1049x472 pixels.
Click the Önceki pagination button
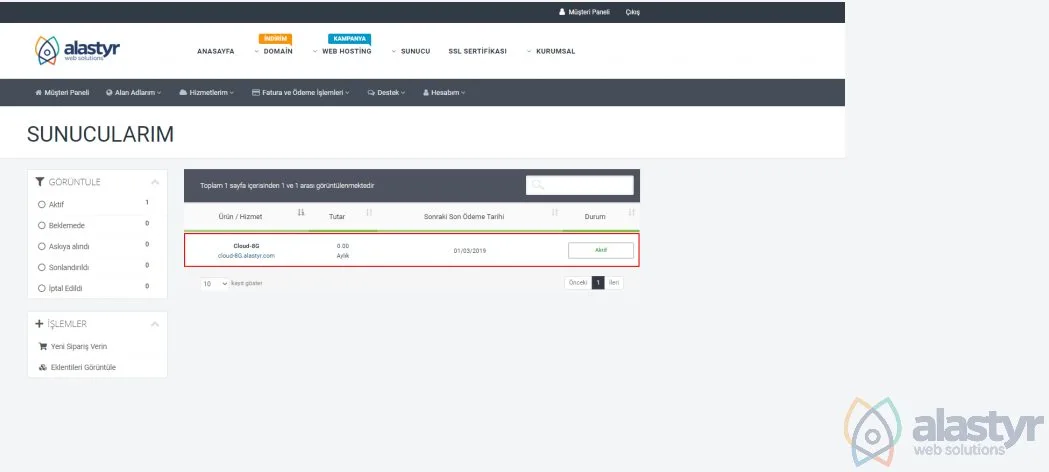coord(577,283)
